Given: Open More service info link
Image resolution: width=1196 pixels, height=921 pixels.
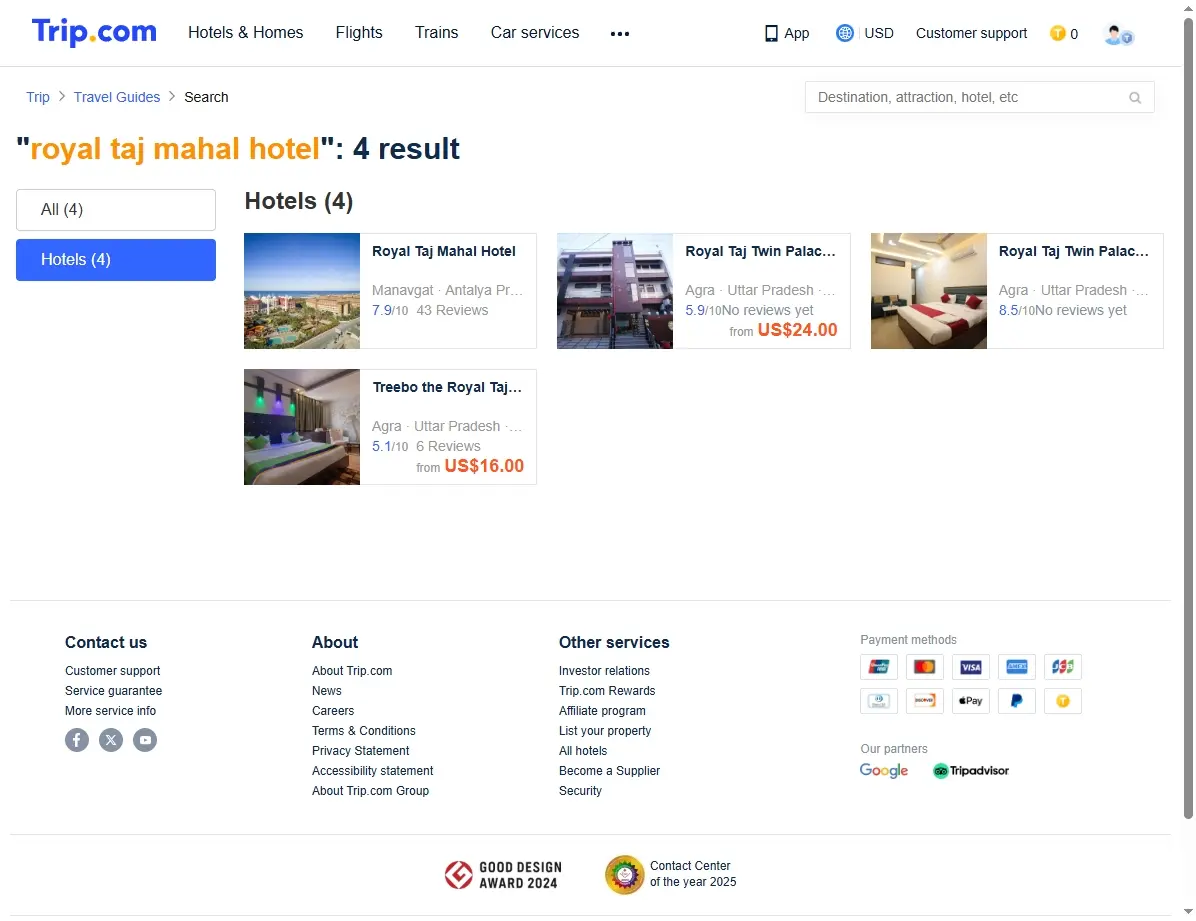Looking at the screenshot, I should pyautogui.click(x=111, y=711).
